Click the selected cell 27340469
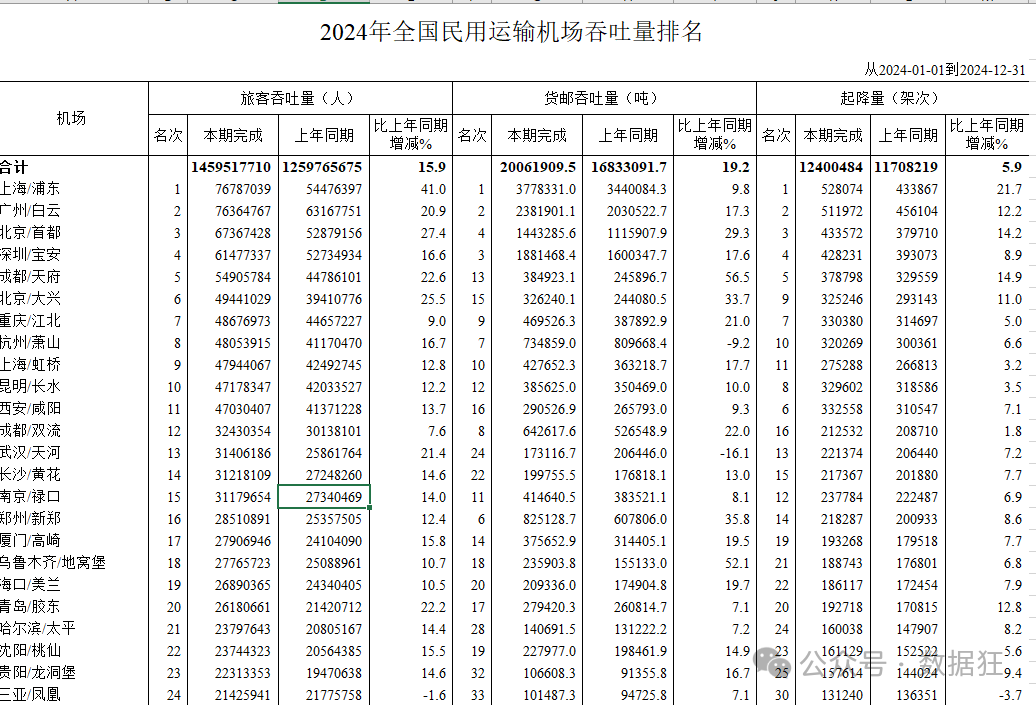1036x705 pixels. click(x=324, y=497)
